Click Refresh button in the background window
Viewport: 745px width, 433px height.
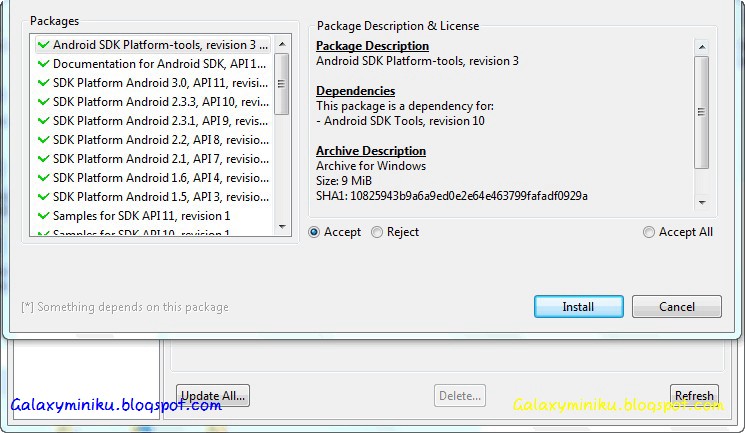point(694,396)
